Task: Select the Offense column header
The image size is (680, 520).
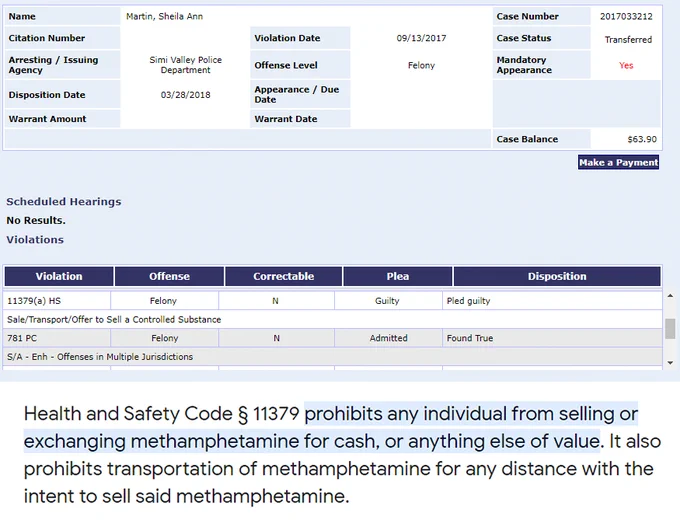Action: [x=169, y=276]
